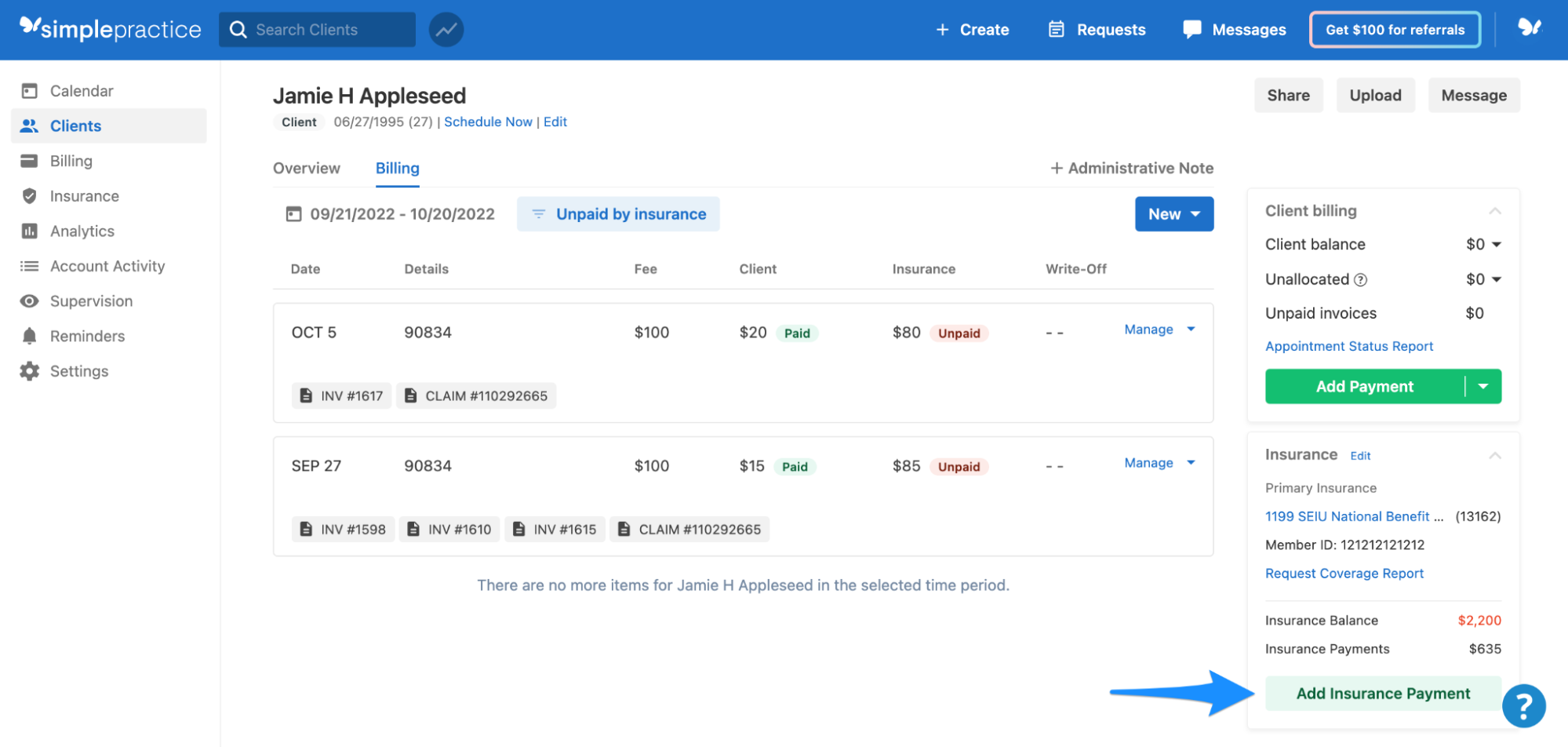Expand the Manage dropdown for OCT 5
This screenshot has height=747, width=1568.
1191,330
